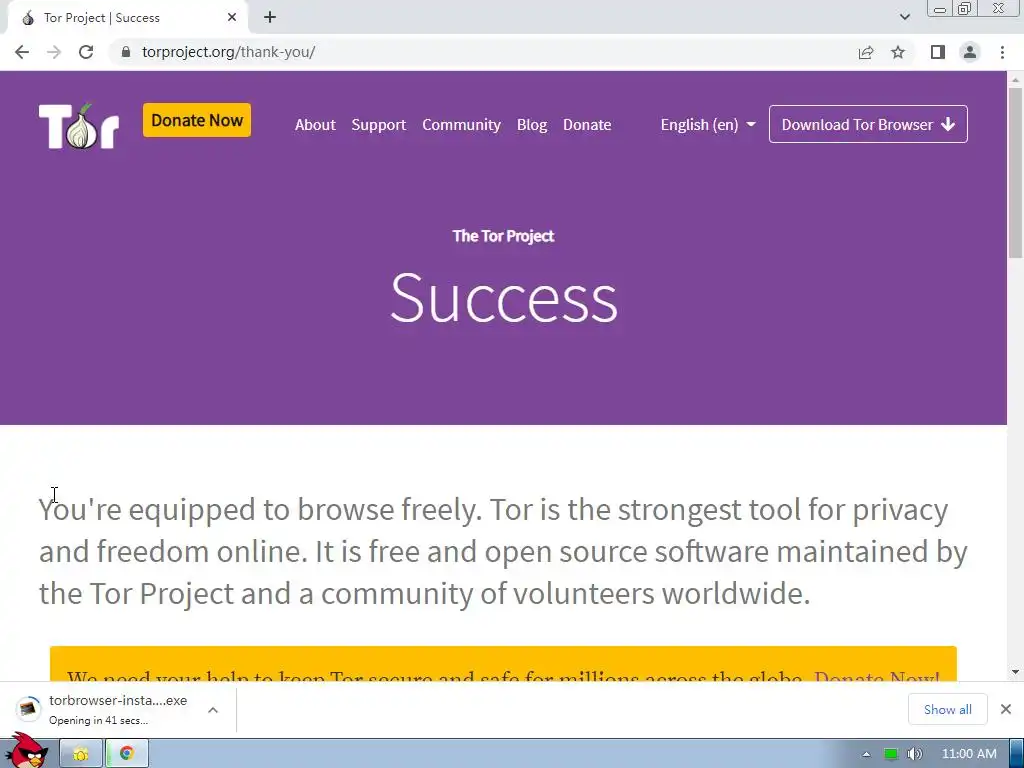
Task: Open the About menu item
Action: (315, 125)
